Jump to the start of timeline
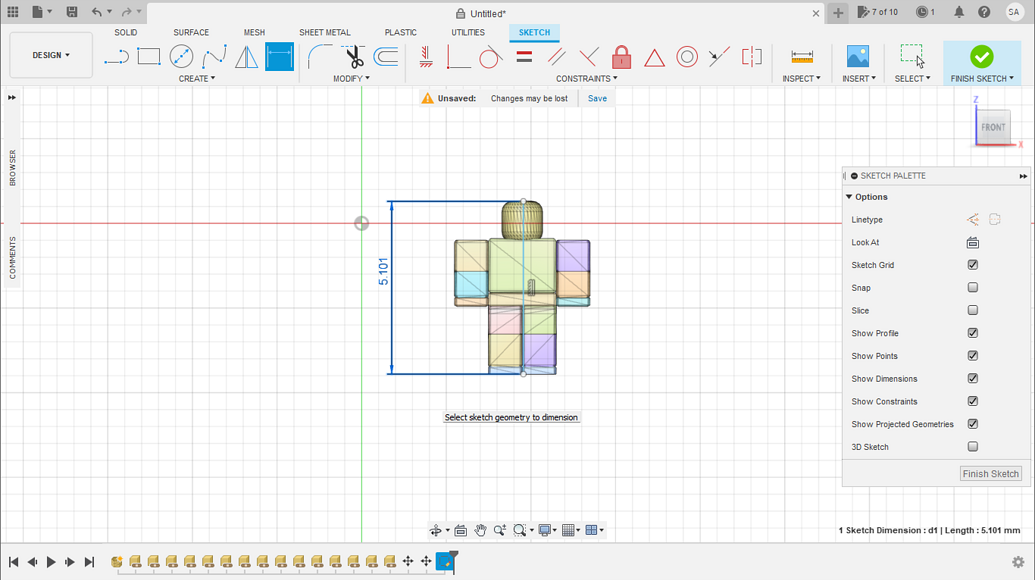 (x=13, y=562)
